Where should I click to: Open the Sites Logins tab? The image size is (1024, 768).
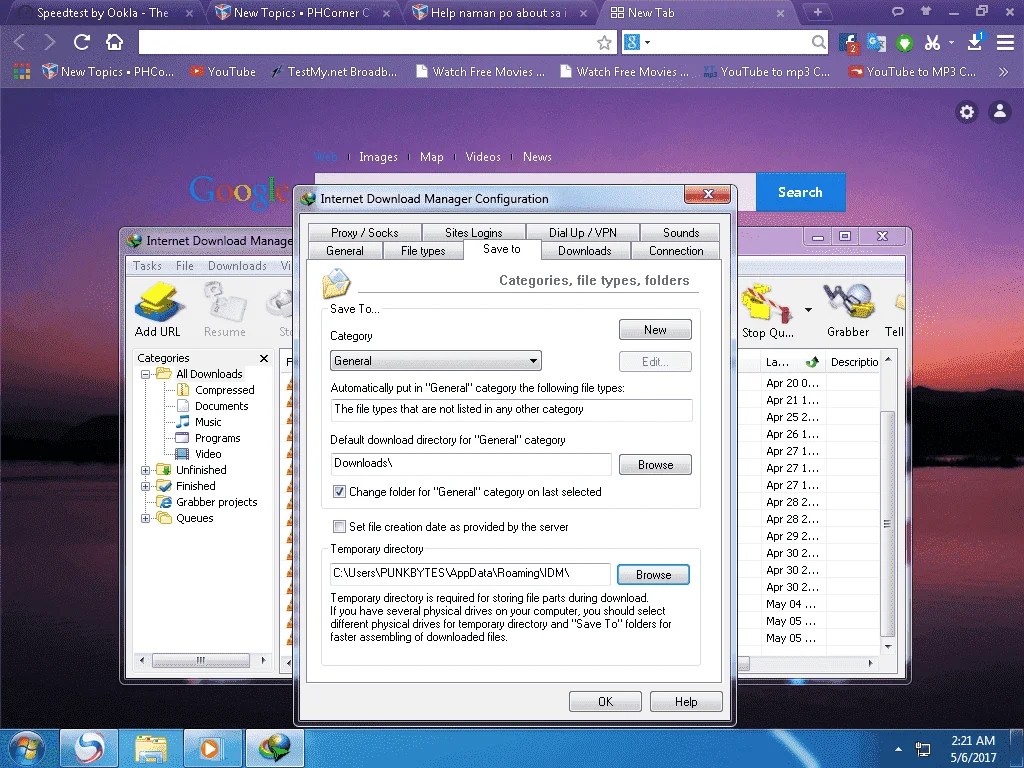(473, 232)
